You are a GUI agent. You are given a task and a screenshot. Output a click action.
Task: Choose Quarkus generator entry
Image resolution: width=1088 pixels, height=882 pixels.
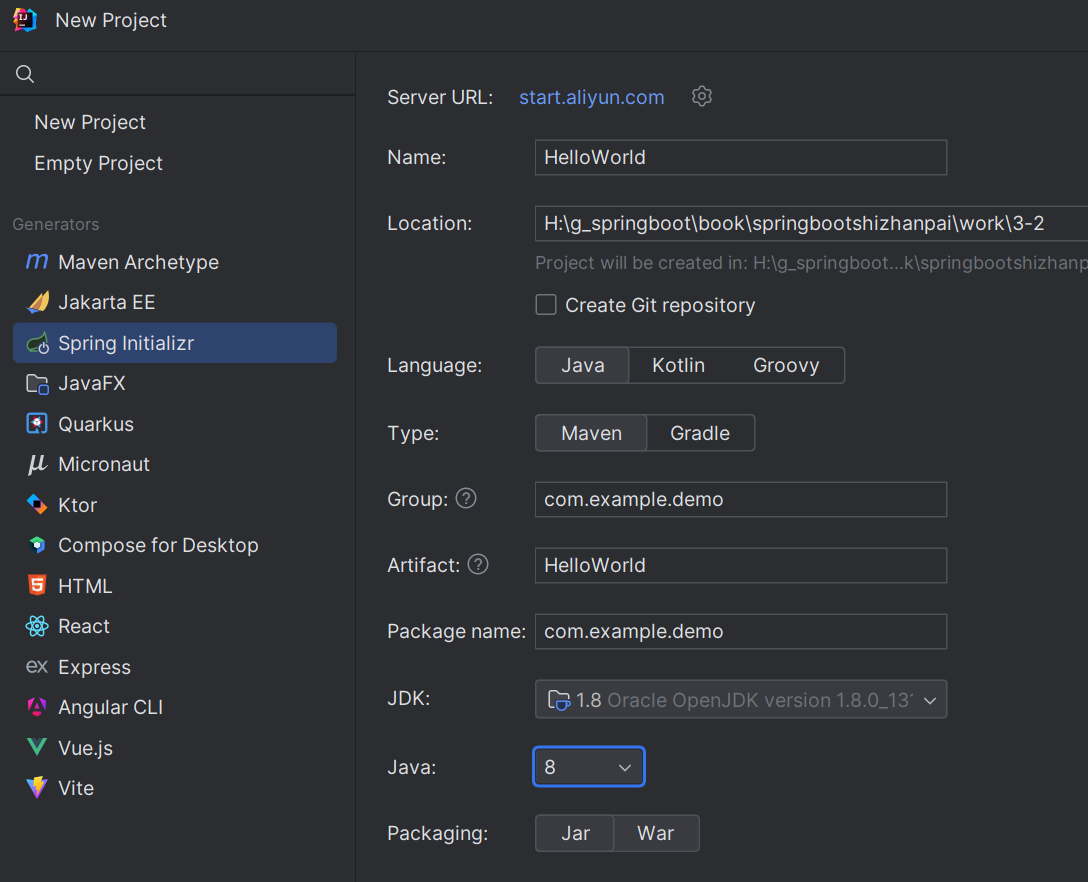(x=175, y=423)
